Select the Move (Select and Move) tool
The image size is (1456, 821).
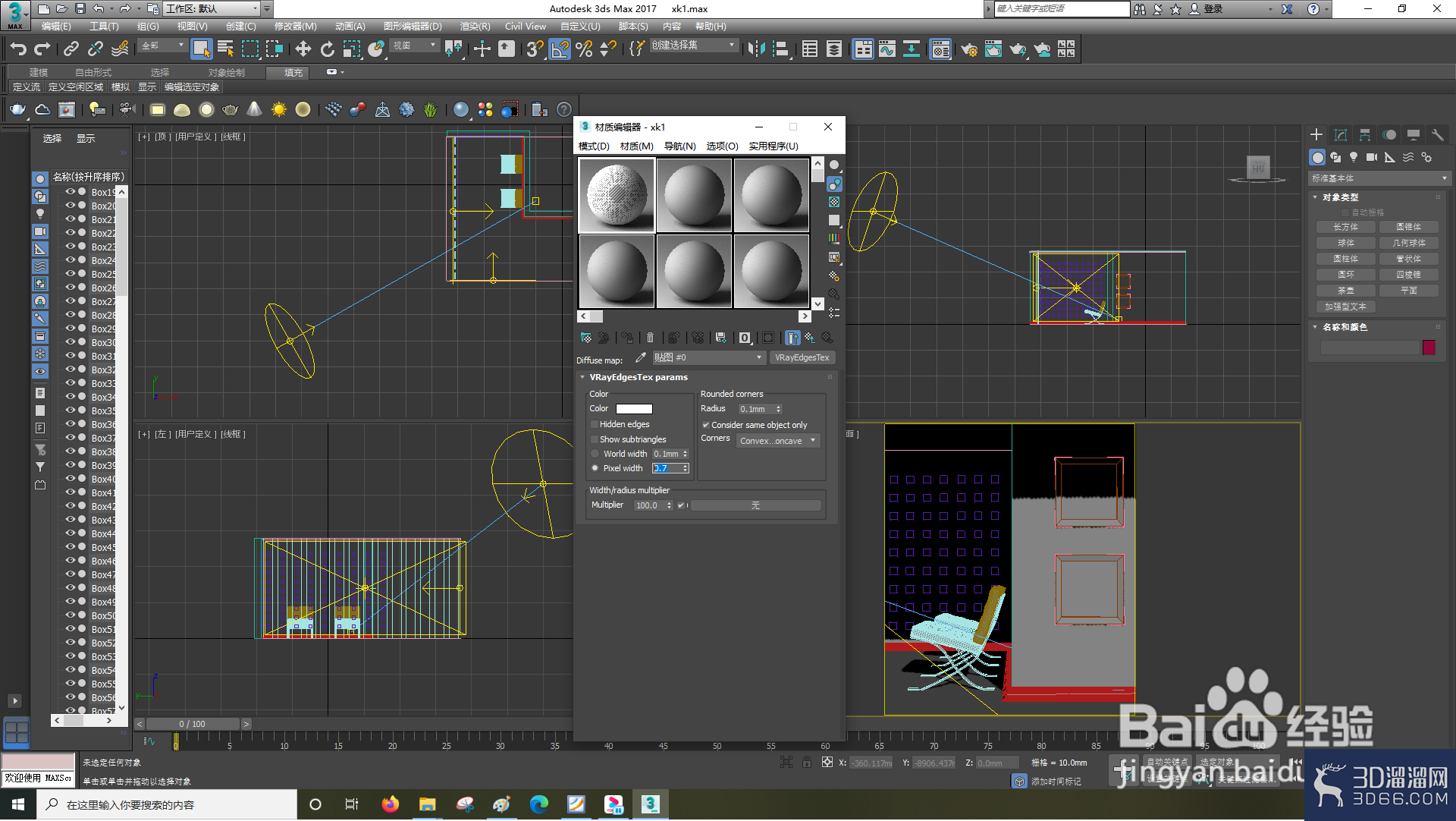click(303, 49)
